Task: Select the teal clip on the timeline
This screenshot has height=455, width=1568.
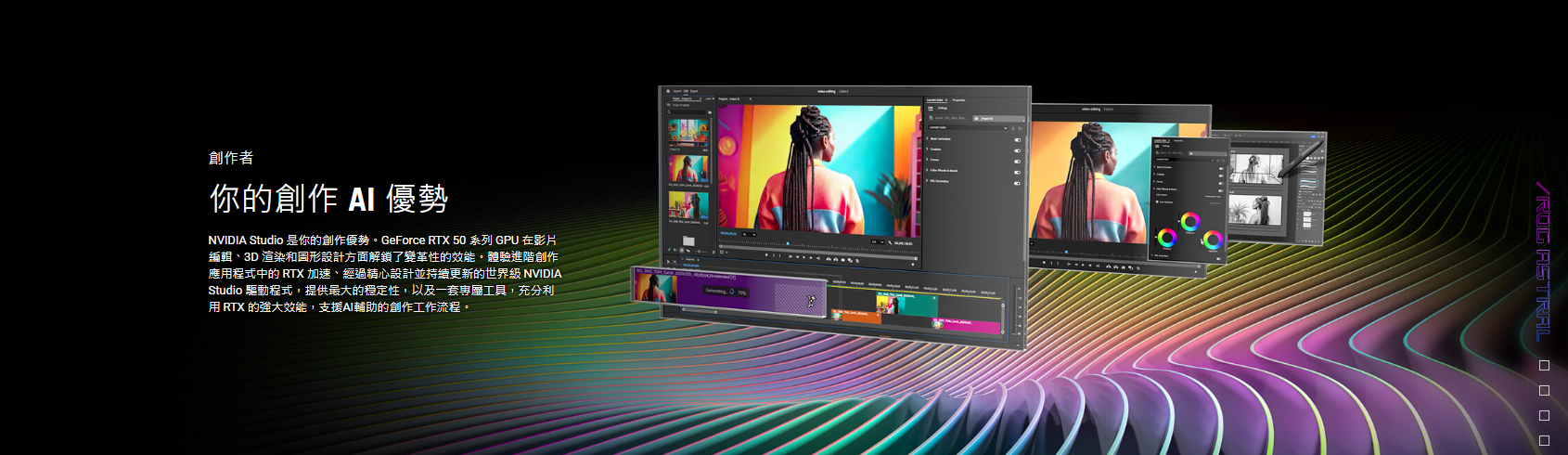Action: [x=907, y=304]
